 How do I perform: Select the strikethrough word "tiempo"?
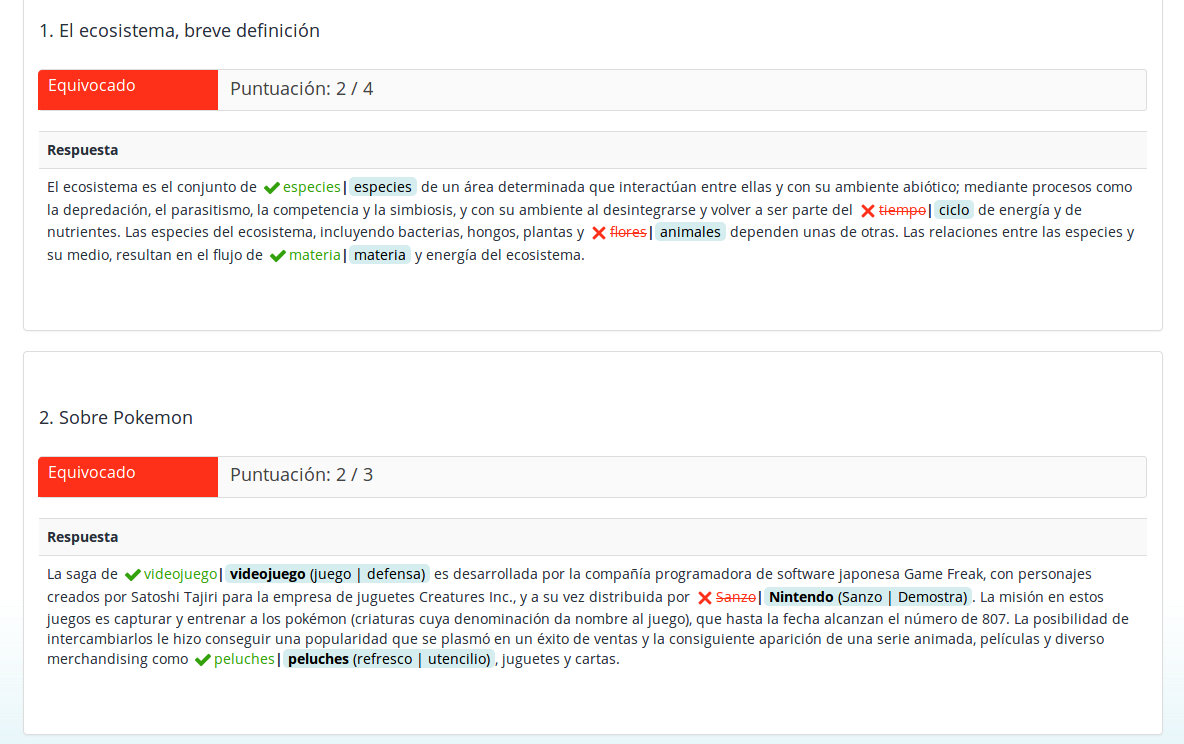[x=902, y=209]
